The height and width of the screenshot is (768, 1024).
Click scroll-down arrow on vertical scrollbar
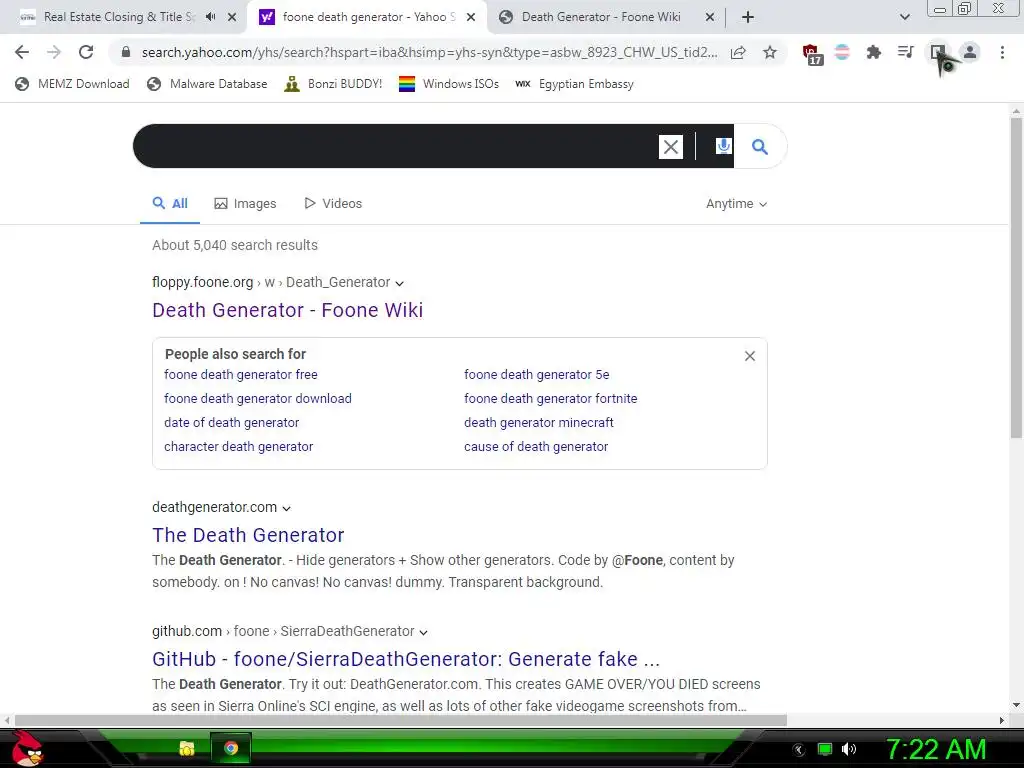coord(1016,705)
